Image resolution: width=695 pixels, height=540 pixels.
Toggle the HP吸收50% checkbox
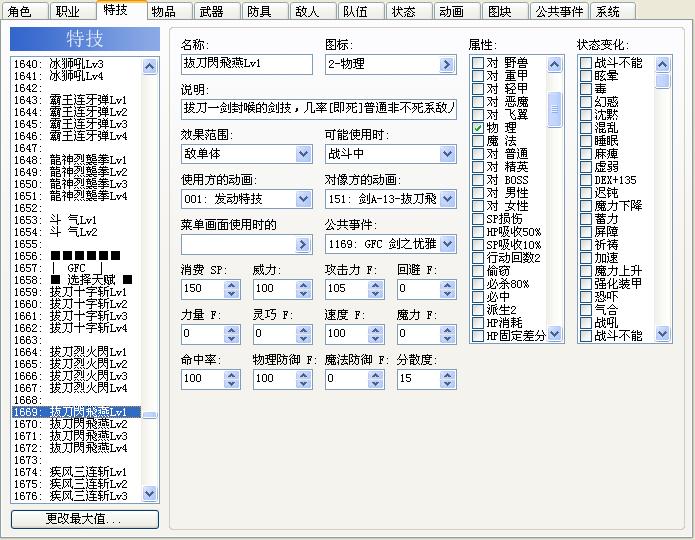pyautogui.click(x=478, y=232)
